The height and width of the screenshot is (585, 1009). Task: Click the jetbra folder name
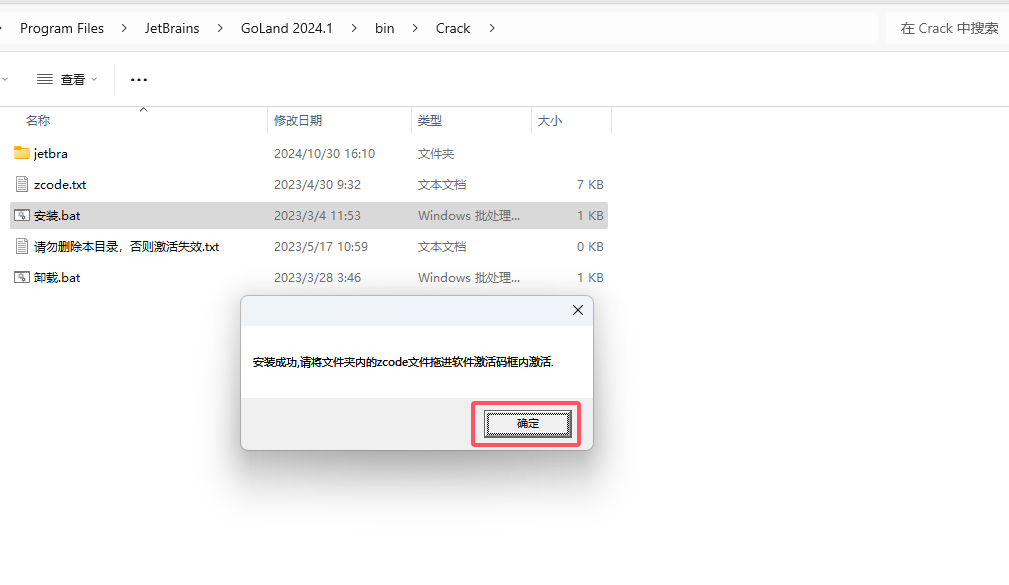pos(51,153)
